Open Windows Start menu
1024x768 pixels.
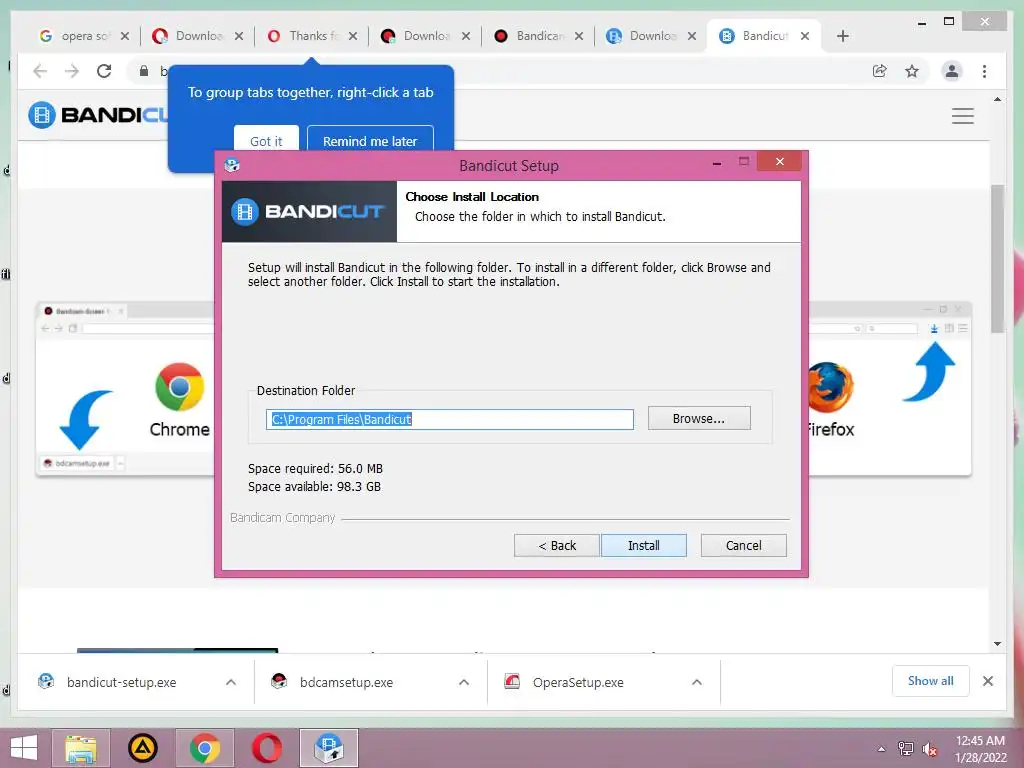tap(24, 748)
